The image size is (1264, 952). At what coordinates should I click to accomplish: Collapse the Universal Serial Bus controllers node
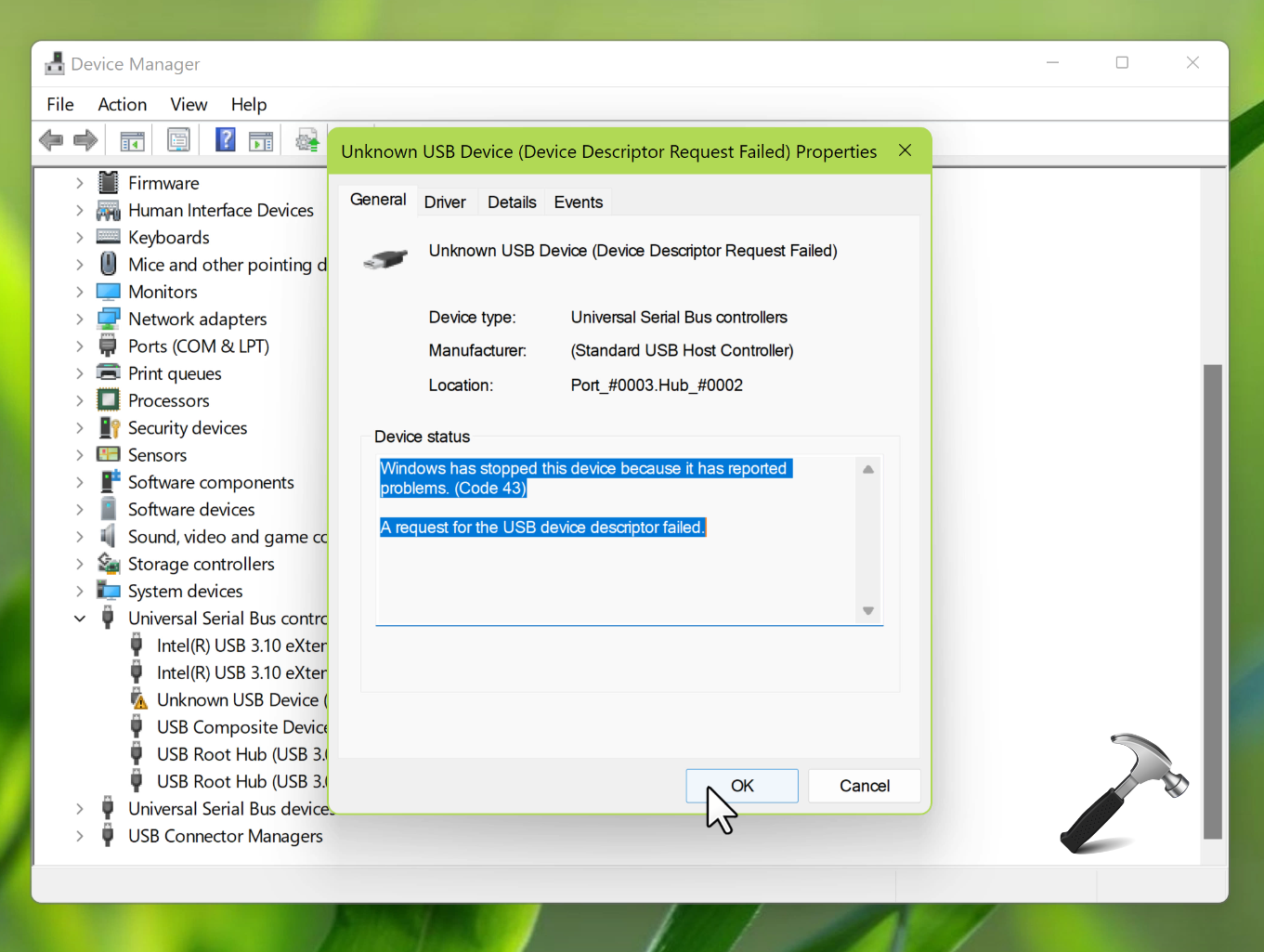pos(80,619)
